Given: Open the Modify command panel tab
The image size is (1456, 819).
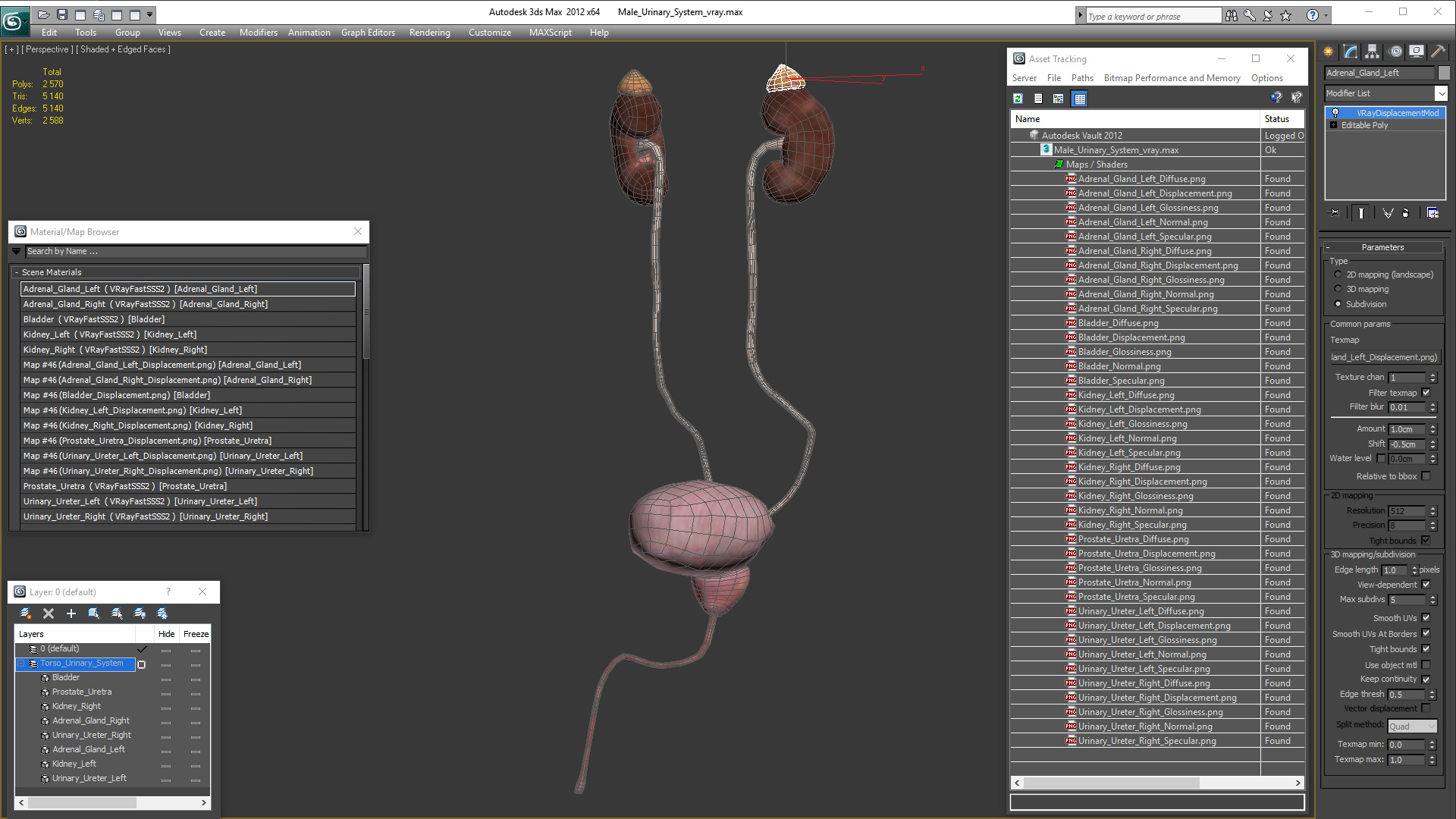Looking at the screenshot, I should (1351, 52).
